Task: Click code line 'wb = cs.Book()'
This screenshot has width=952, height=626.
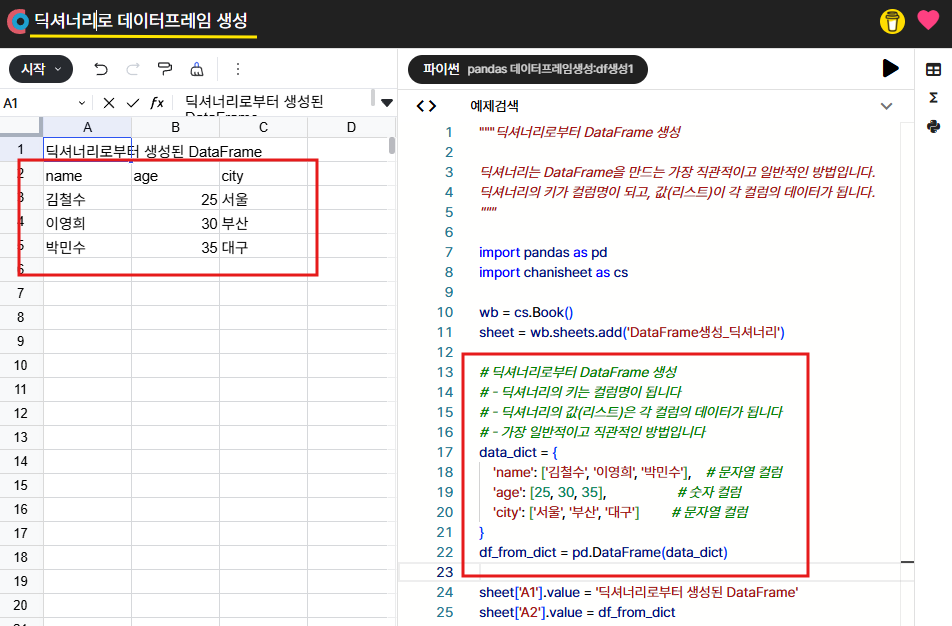Action: pos(526,313)
